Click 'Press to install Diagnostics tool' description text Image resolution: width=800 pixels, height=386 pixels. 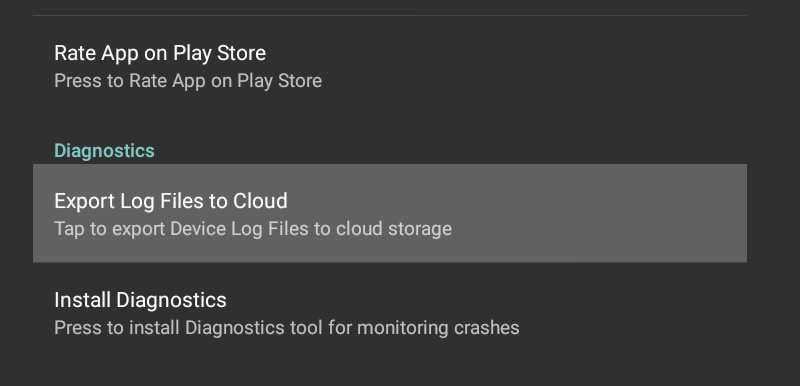pos(287,327)
